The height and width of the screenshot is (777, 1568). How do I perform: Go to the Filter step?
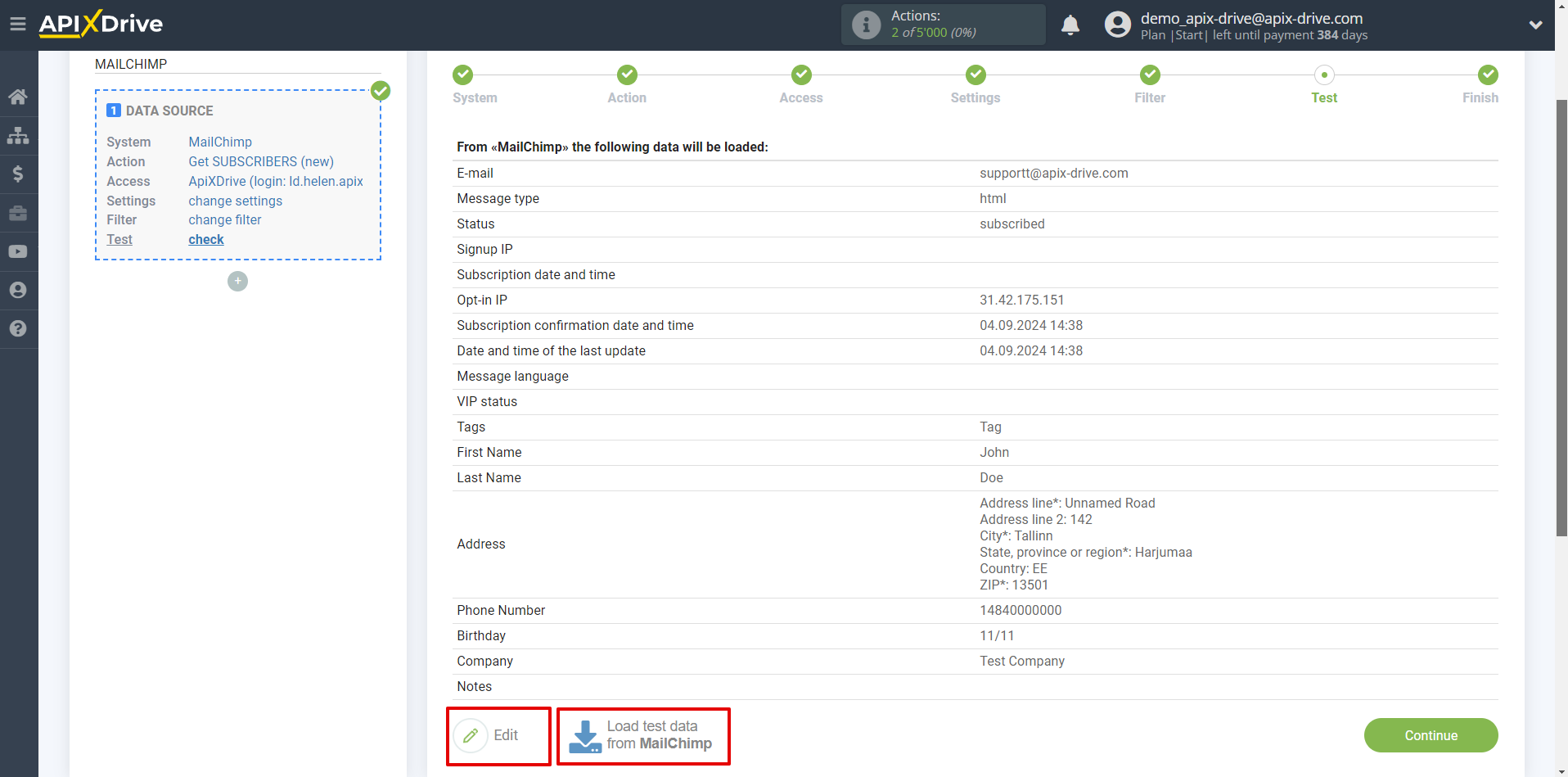tap(1150, 85)
